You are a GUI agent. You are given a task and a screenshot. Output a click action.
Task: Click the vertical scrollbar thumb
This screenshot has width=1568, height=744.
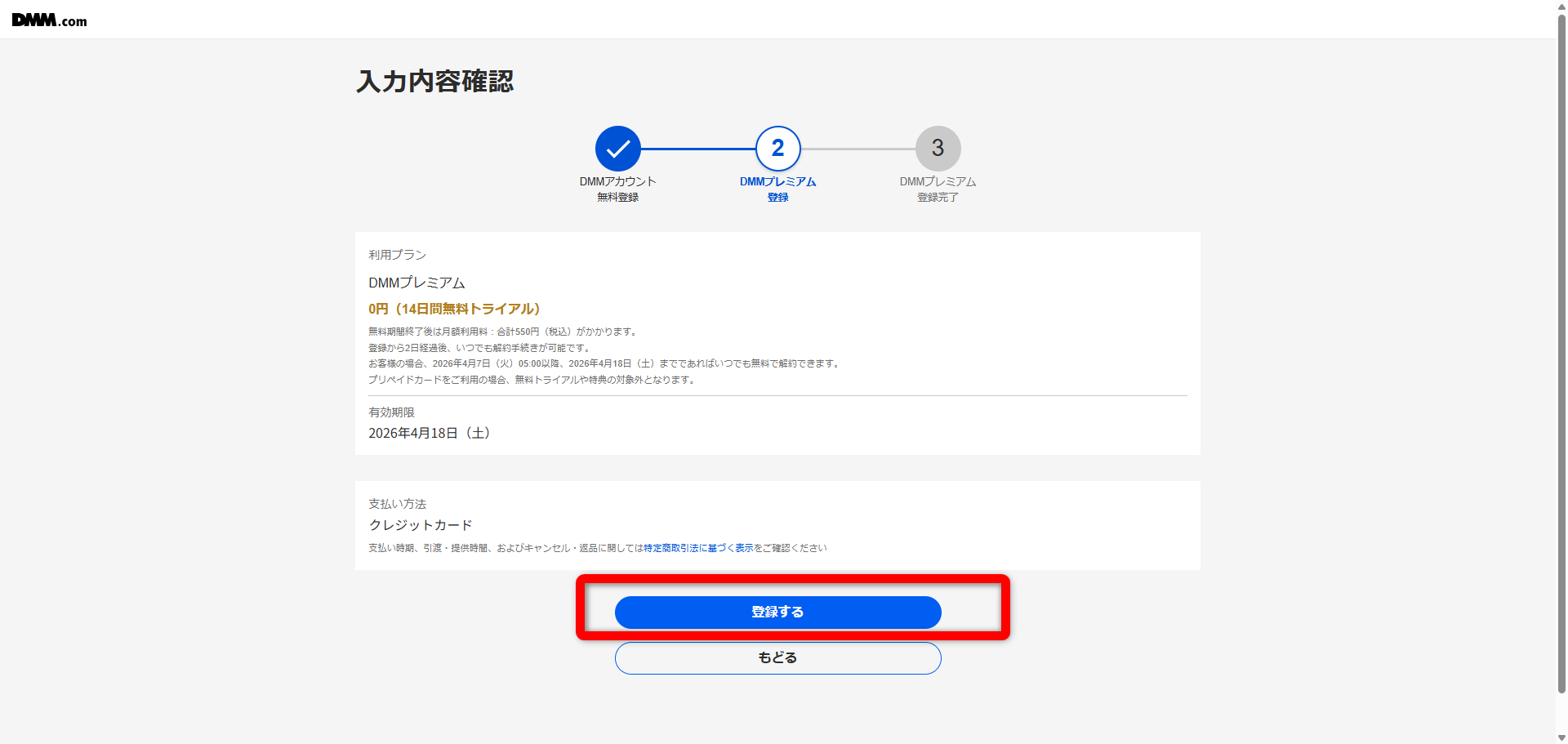click(1561, 351)
